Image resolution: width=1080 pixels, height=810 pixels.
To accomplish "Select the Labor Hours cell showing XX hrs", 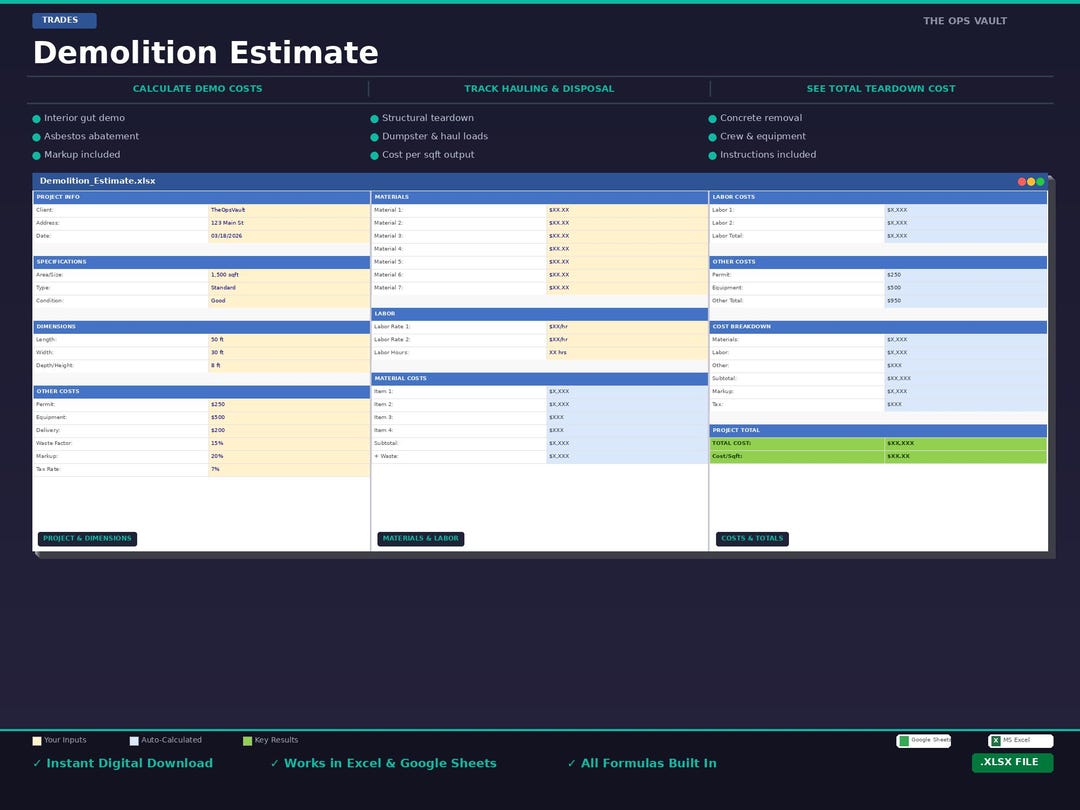I will (x=627, y=353).
